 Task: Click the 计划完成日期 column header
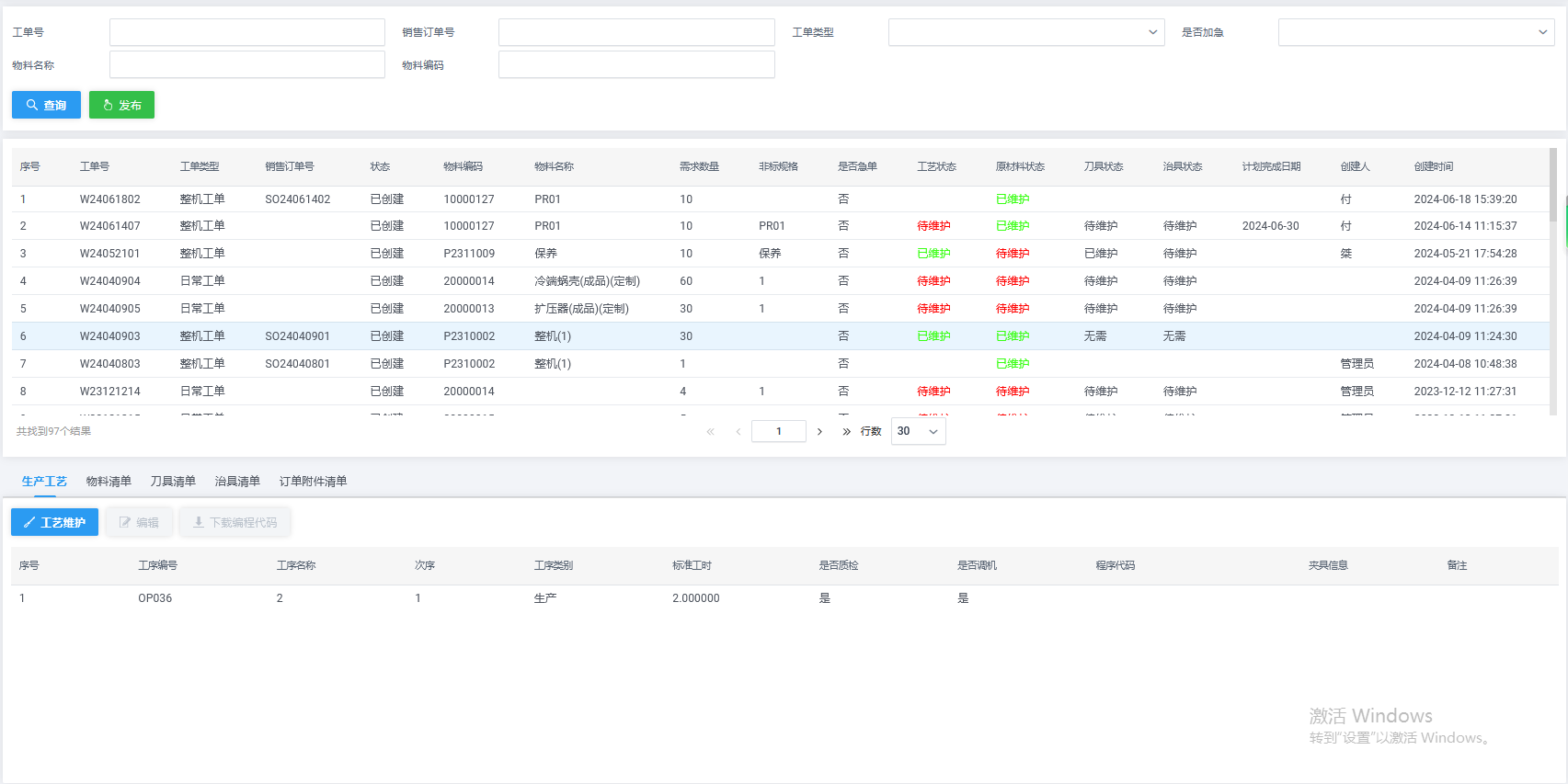click(x=1271, y=166)
